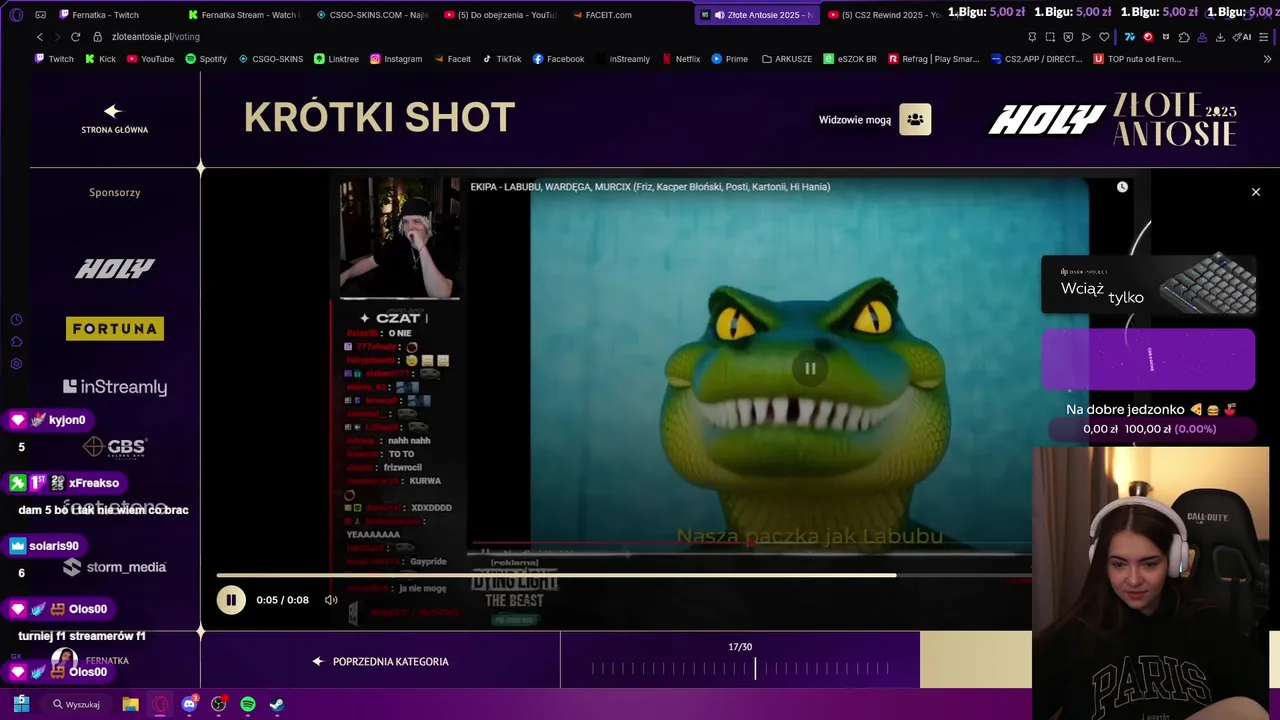Viewport: 1280px width, 720px height.
Task: Switch to the Do obejrzenia YouTube tab
Action: tap(500, 15)
